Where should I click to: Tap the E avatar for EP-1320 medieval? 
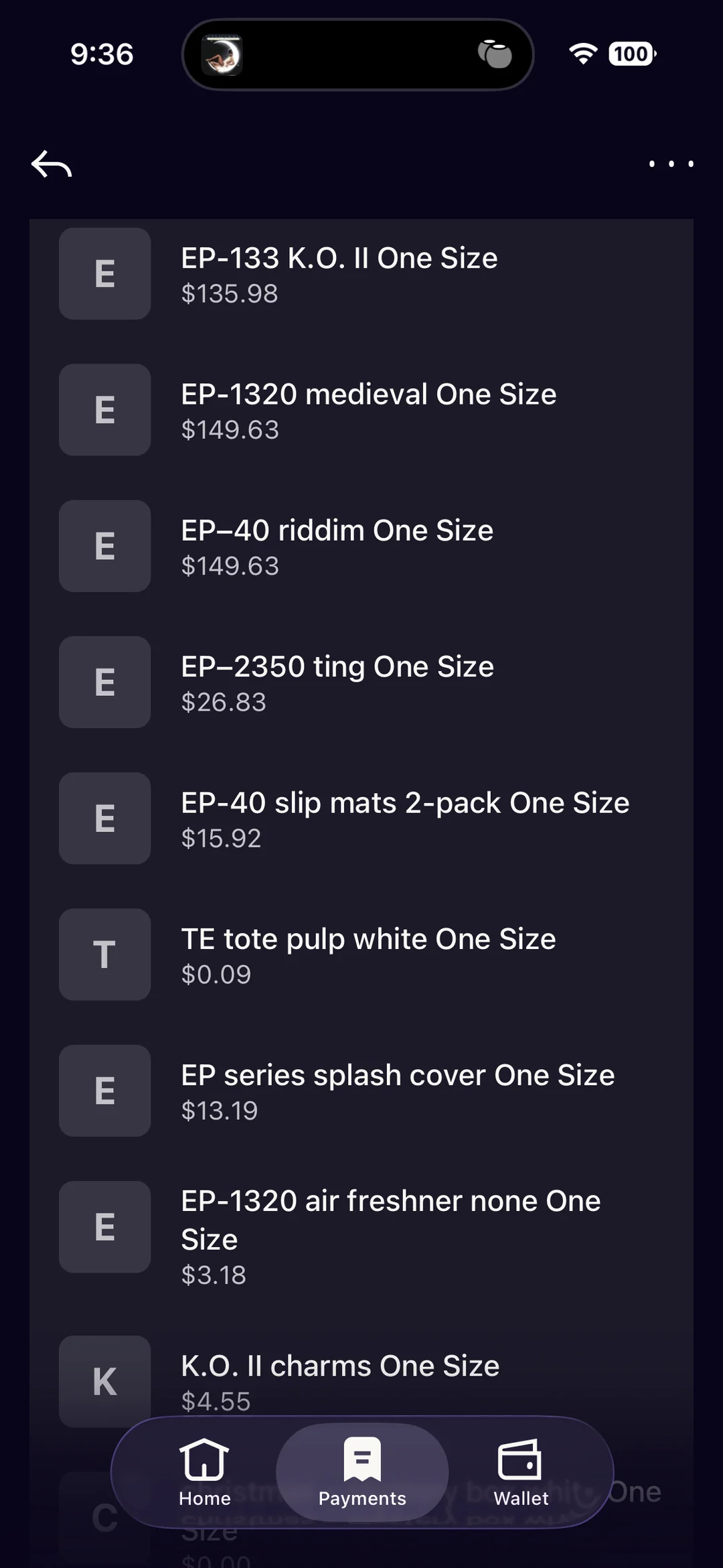(x=104, y=410)
